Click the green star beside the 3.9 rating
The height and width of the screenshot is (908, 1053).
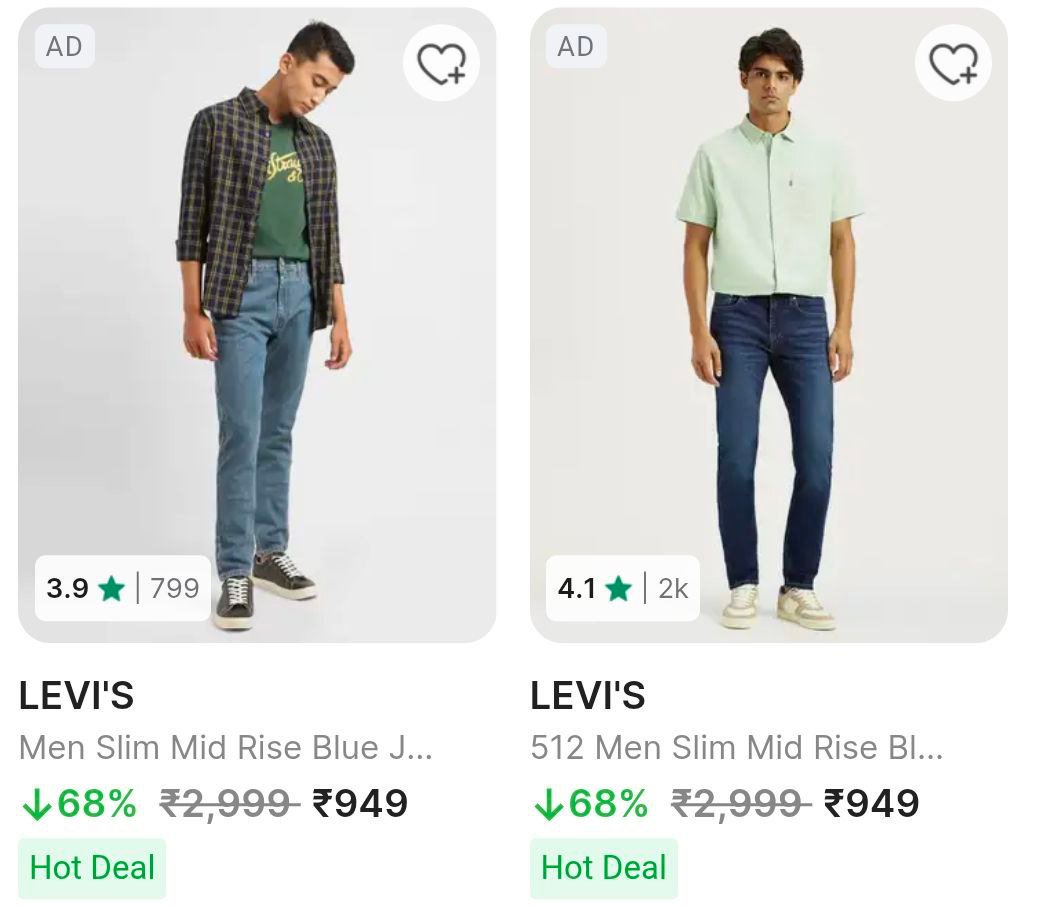(x=111, y=589)
